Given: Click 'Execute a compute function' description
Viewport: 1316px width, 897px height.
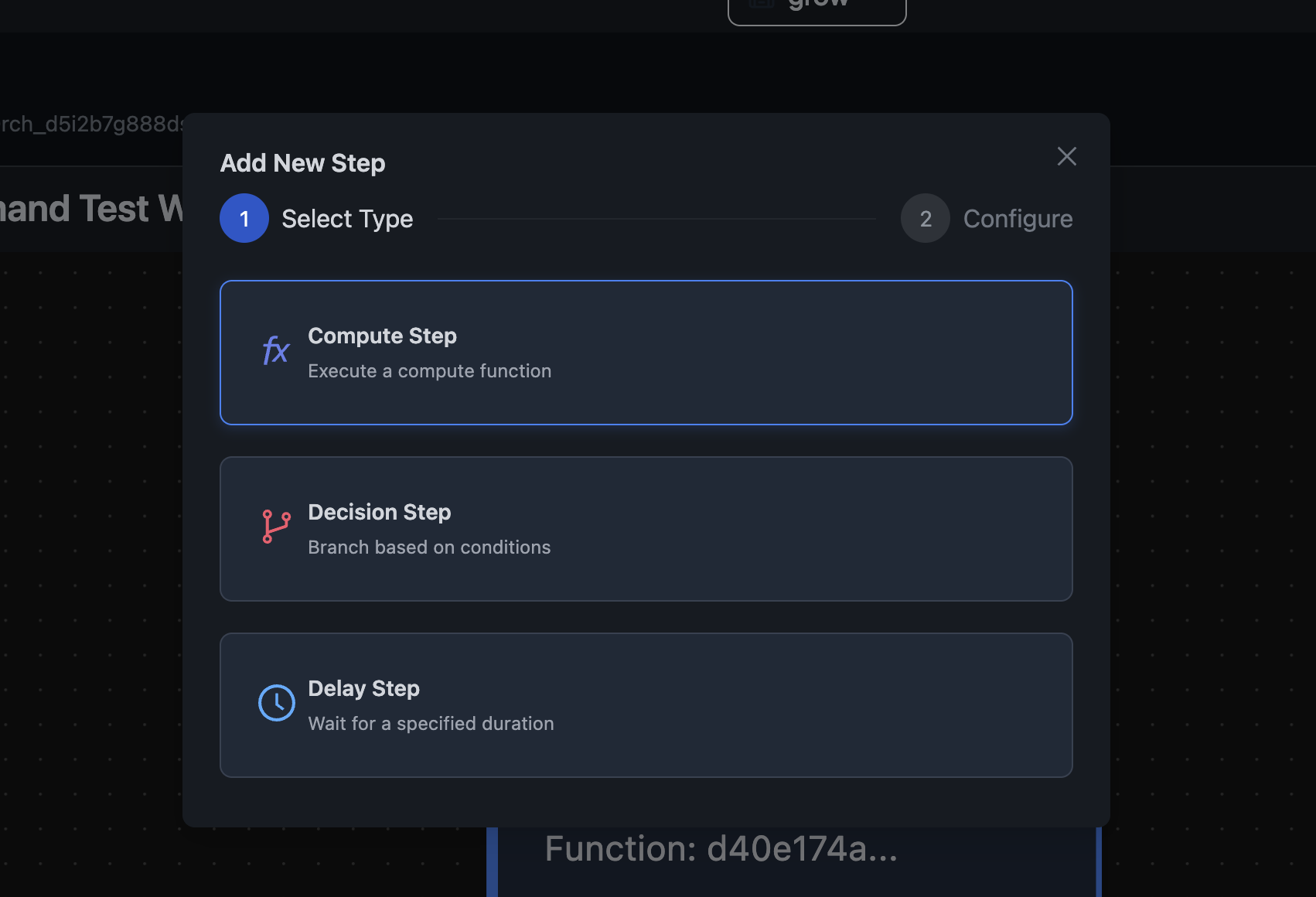Looking at the screenshot, I should (x=429, y=371).
